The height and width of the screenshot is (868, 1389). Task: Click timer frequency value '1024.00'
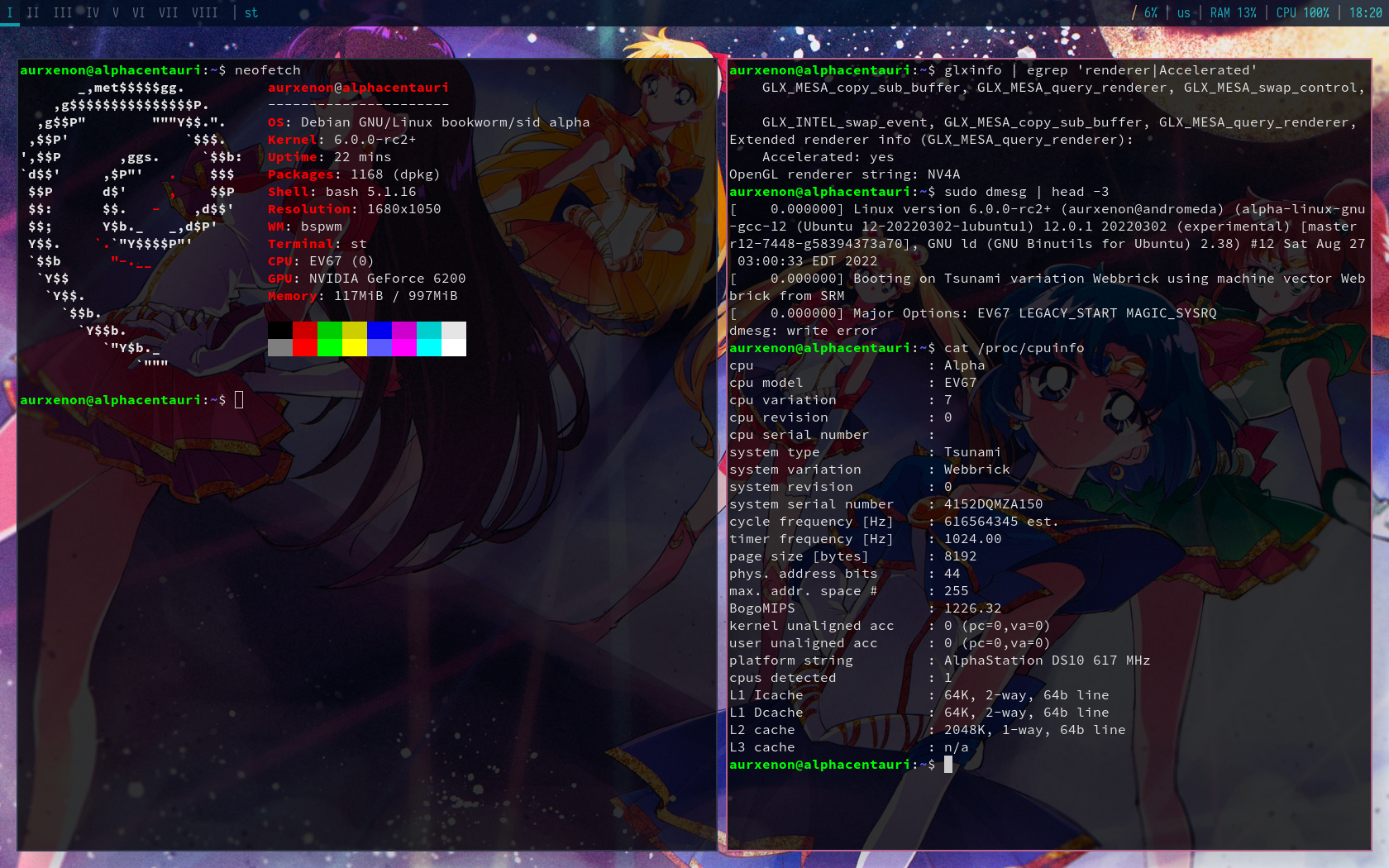click(973, 539)
